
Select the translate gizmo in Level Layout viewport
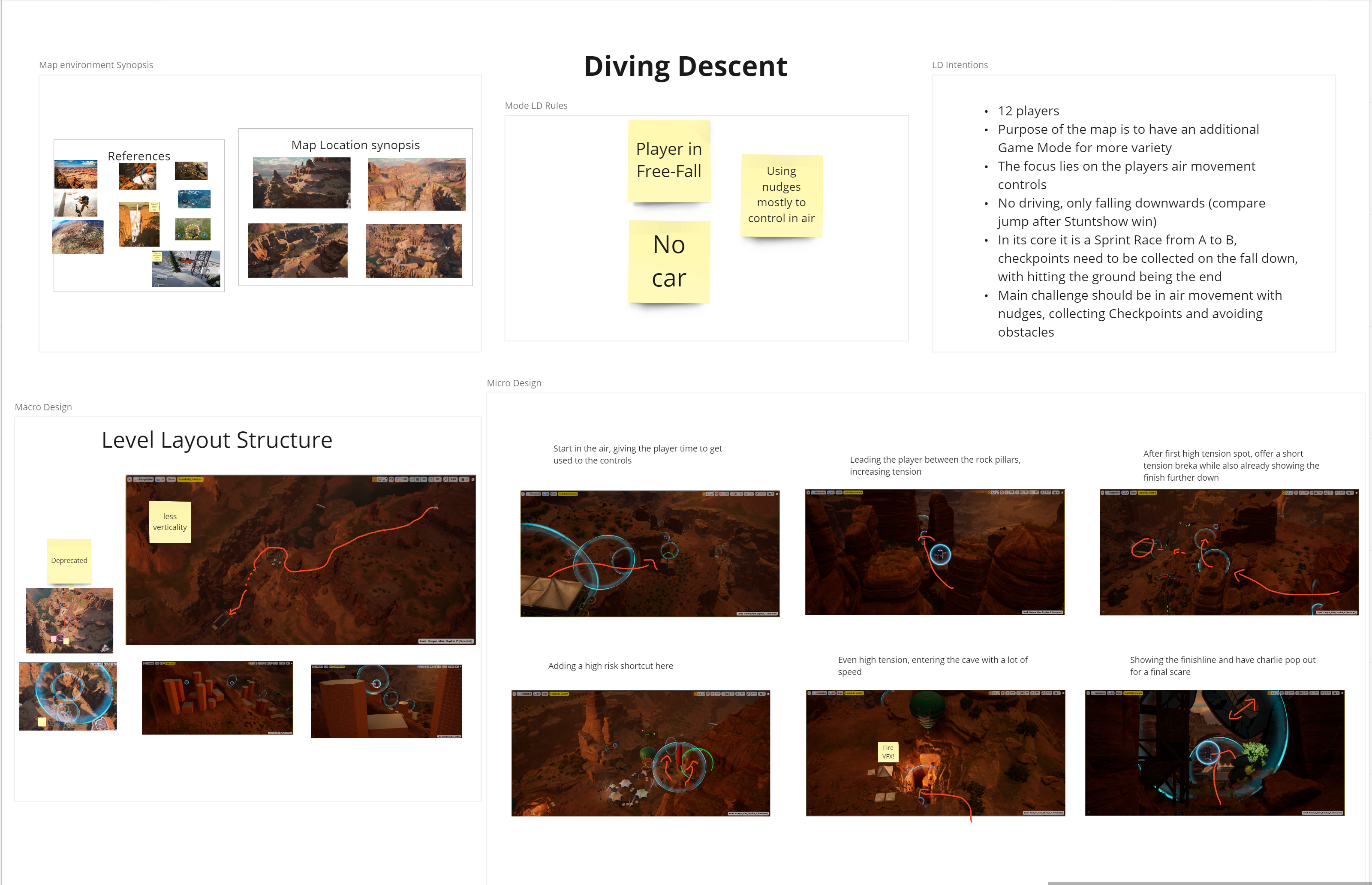click(x=375, y=479)
